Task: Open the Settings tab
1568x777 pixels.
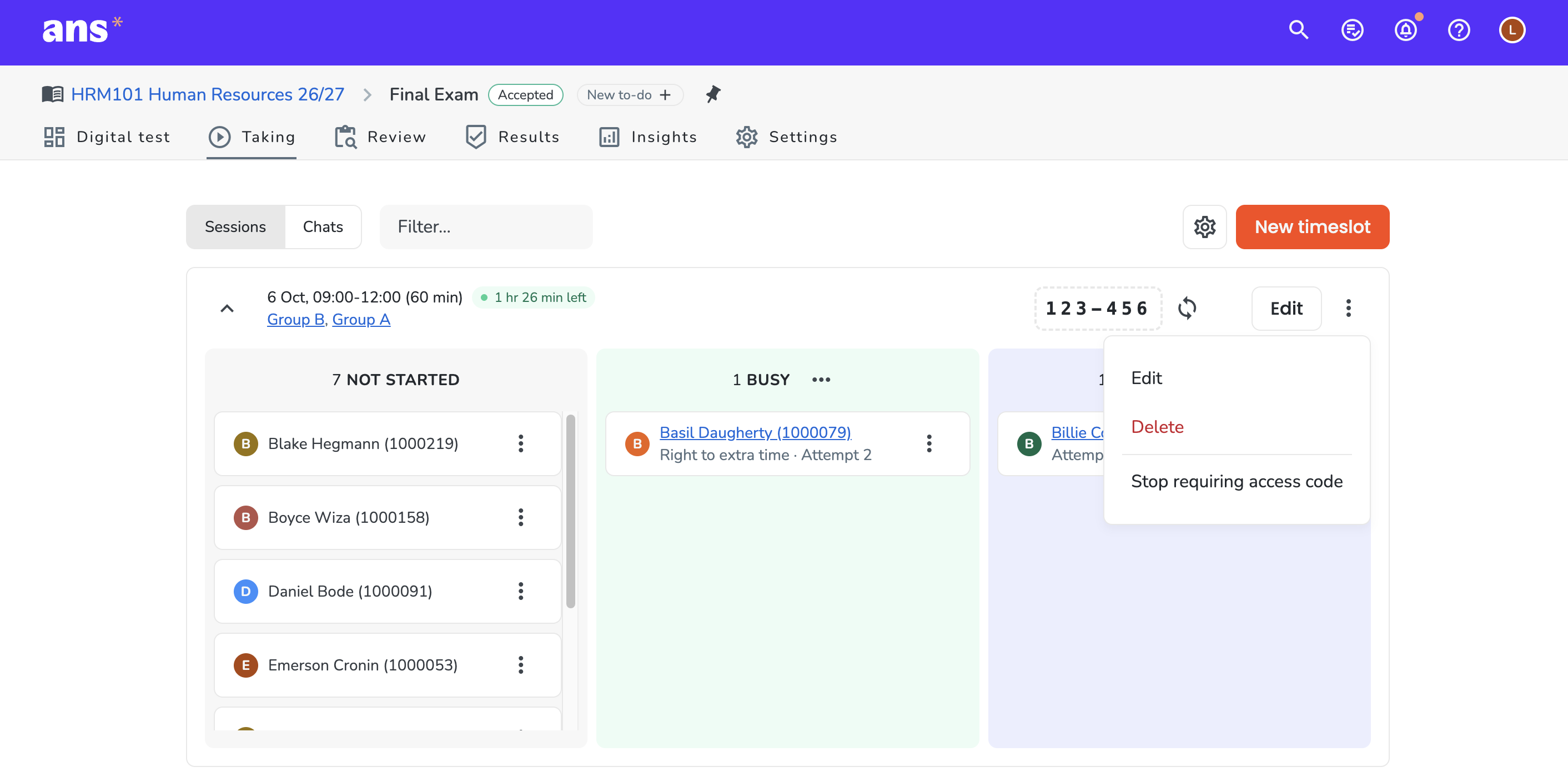Action: click(x=786, y=137)
